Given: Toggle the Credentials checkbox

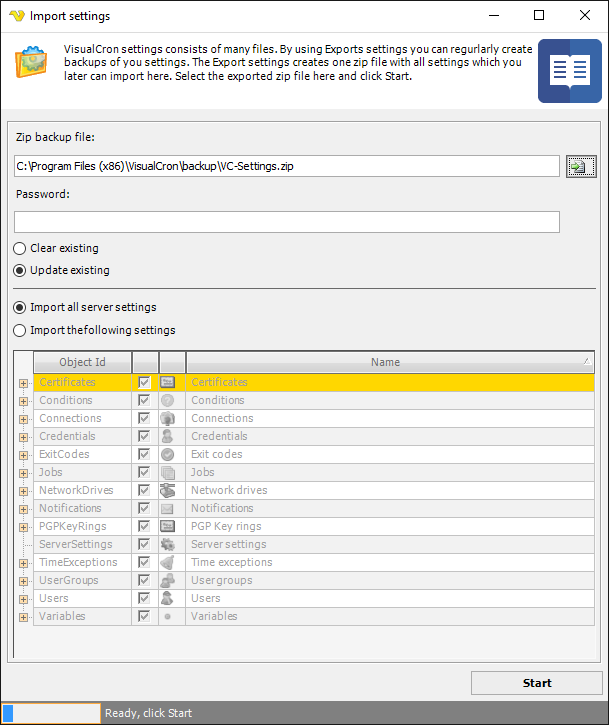Looking at the screenshot, I should (x=144, y=436).
